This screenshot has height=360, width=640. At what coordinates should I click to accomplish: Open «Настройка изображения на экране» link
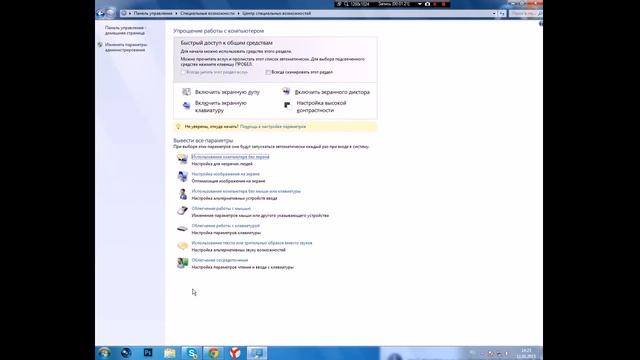[x=225, y=174]
